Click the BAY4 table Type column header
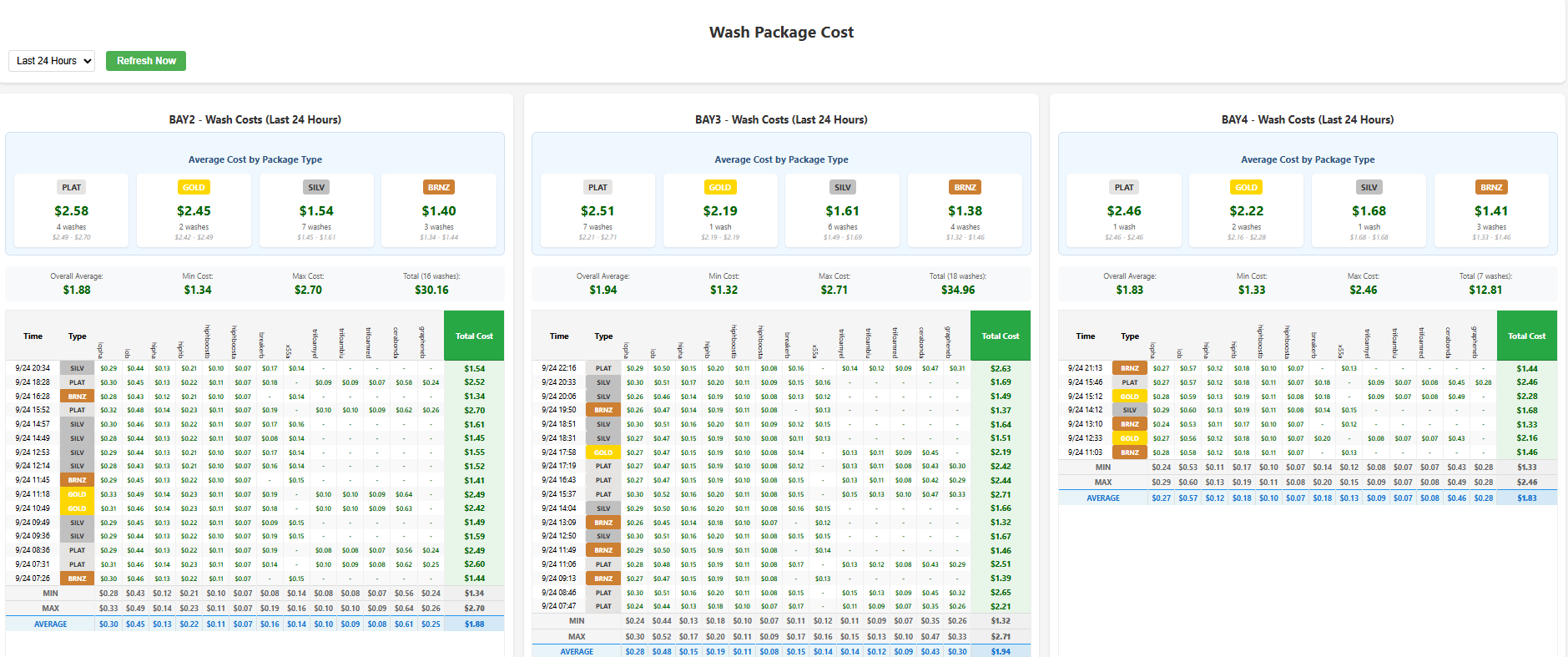This screenshot has width=1568, height=657. pos(1130,336)
